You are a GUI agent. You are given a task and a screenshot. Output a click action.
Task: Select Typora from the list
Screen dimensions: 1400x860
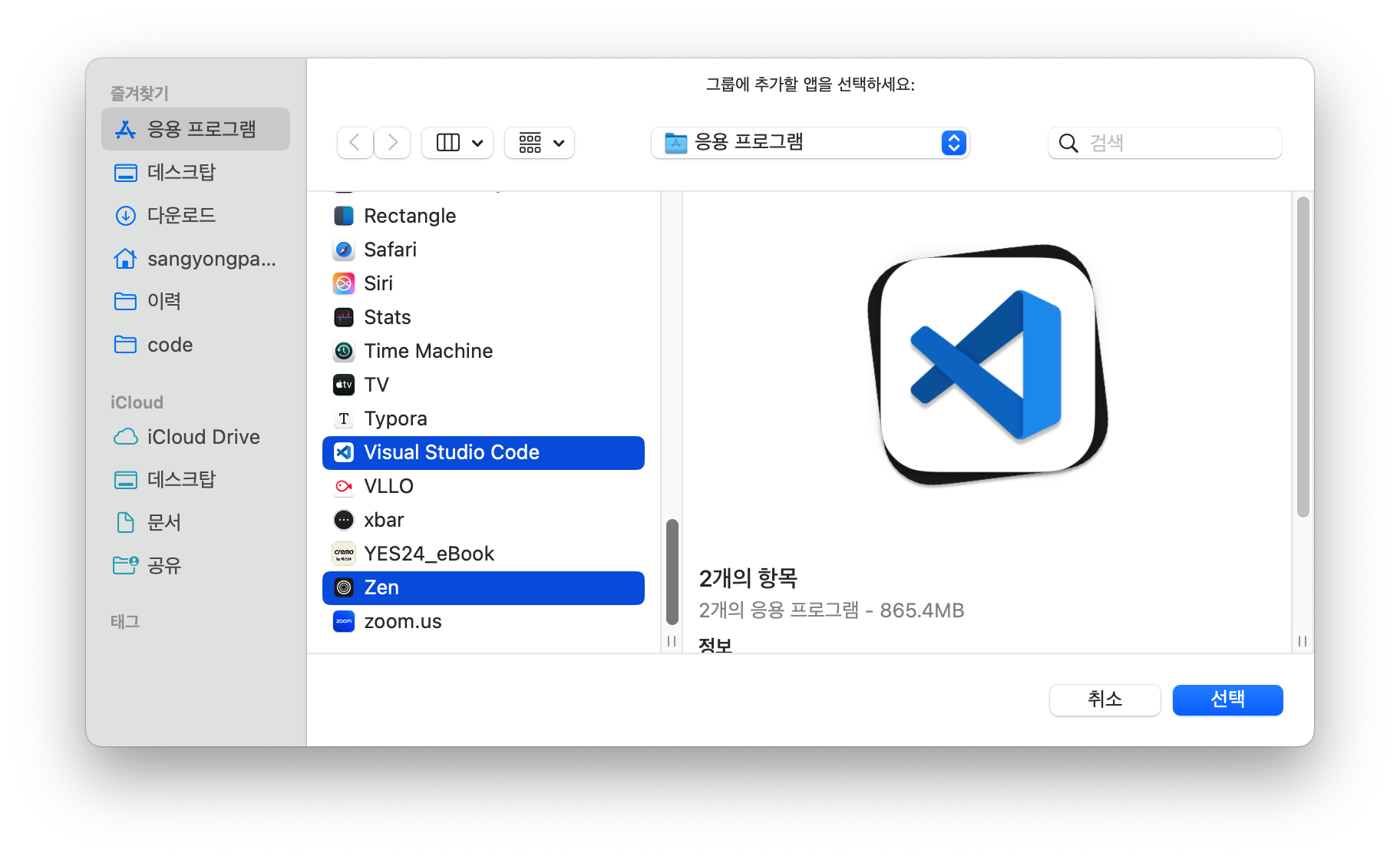[395, 418]
